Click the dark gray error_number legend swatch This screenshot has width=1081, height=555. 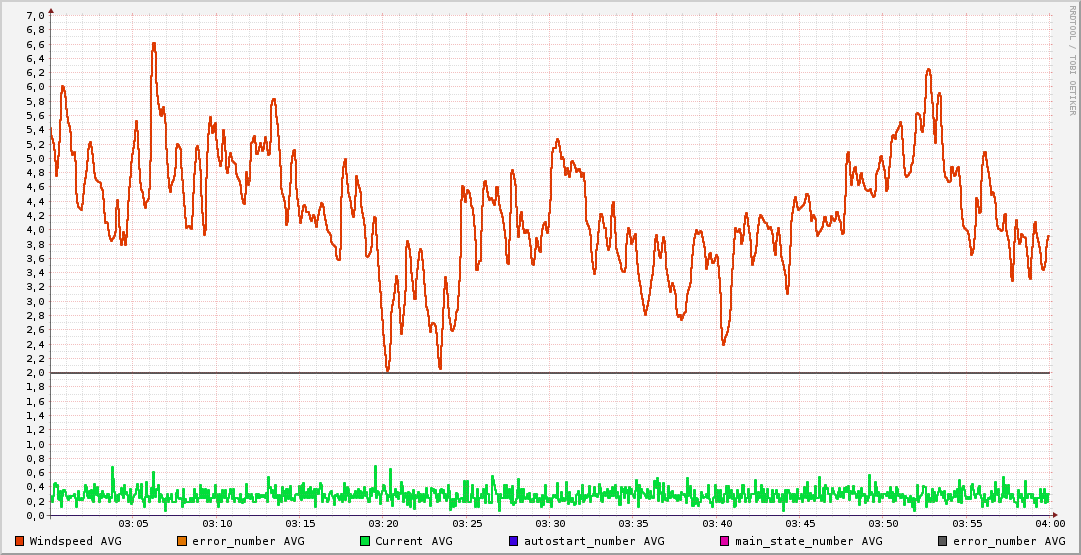943,541
